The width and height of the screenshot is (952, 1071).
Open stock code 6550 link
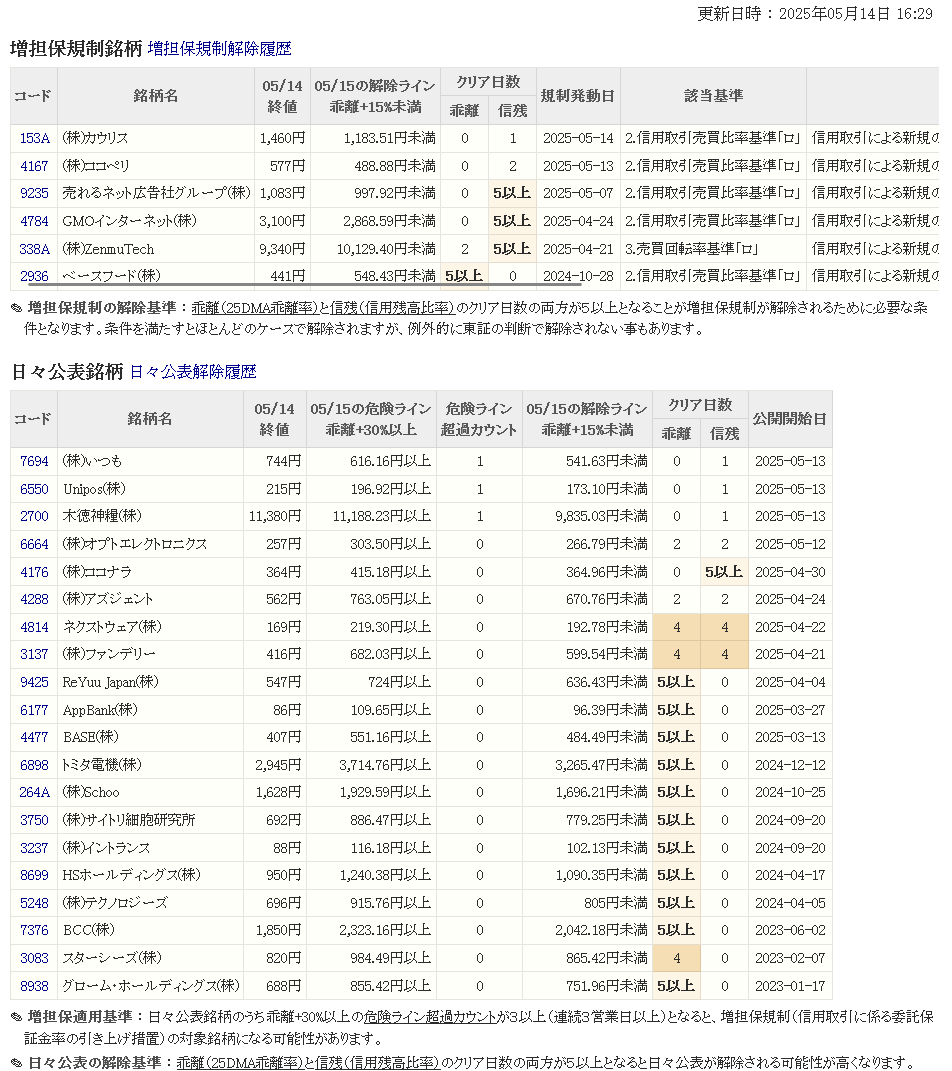tap(34, 489)
